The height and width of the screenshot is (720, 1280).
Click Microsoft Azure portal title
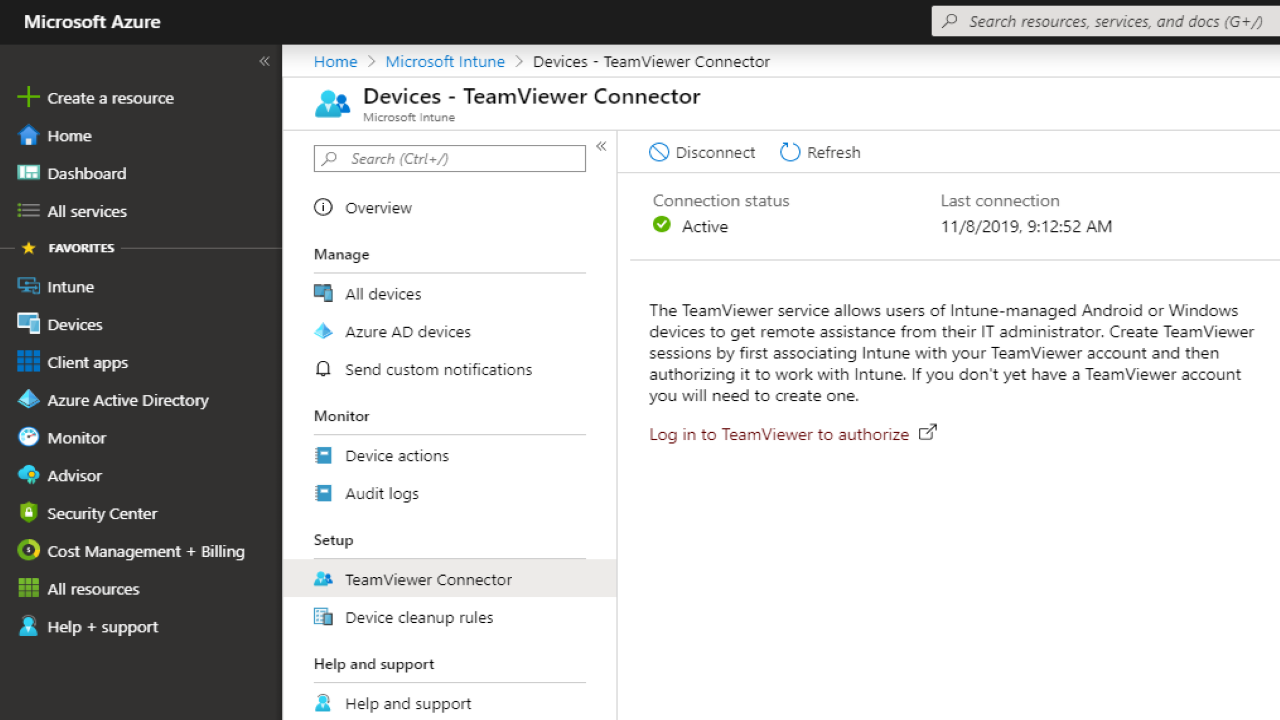(x=92, y=22)
